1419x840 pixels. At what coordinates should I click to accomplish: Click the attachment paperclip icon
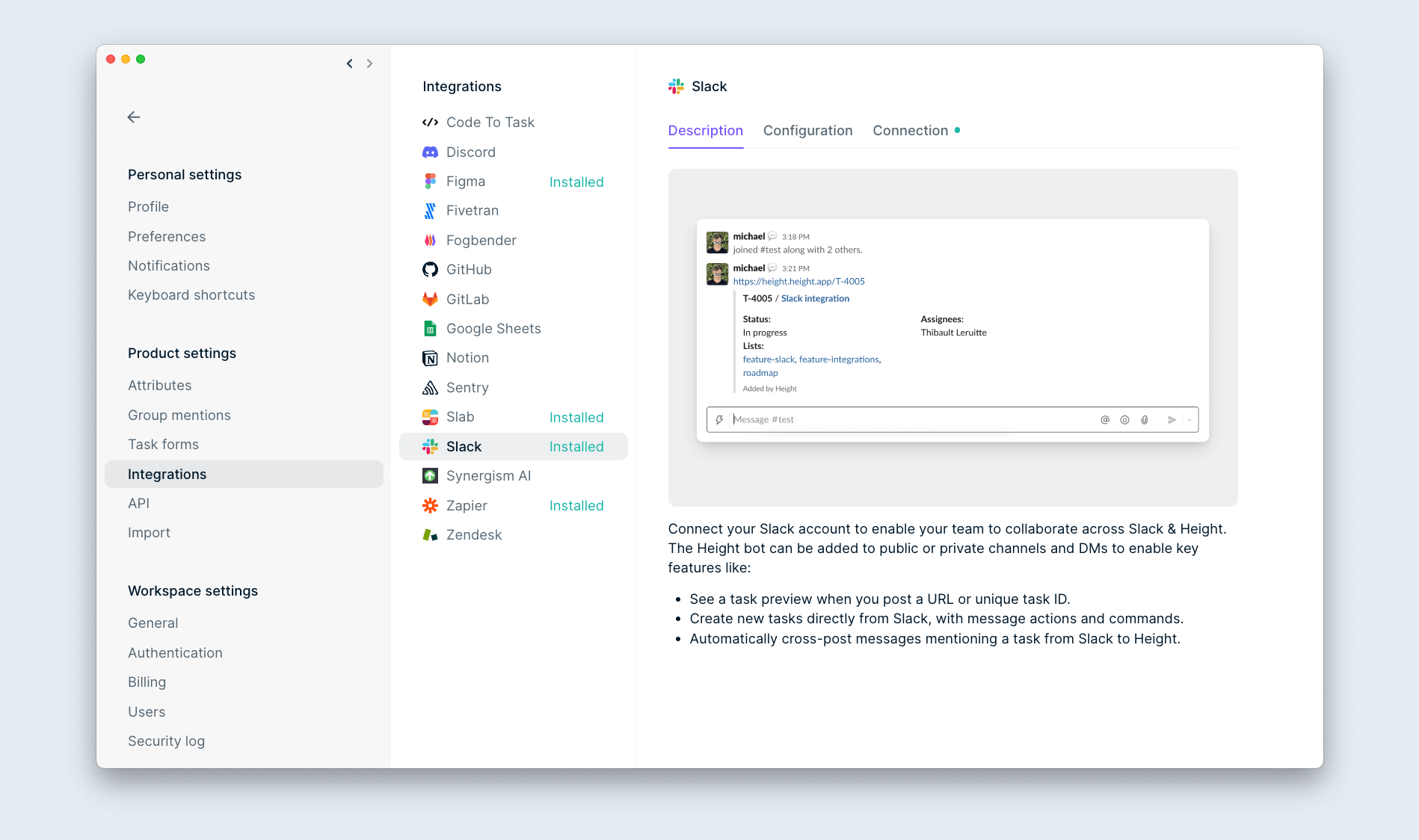1145,420
